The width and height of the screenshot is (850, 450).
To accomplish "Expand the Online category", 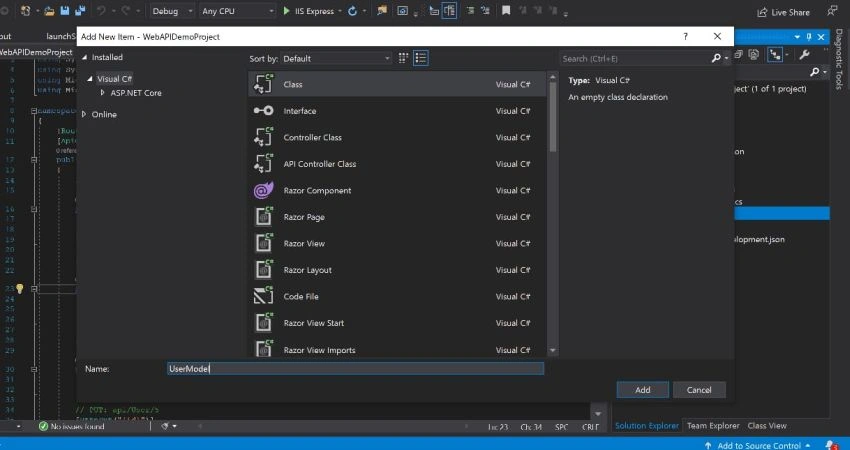I will (x=84, y=114).
